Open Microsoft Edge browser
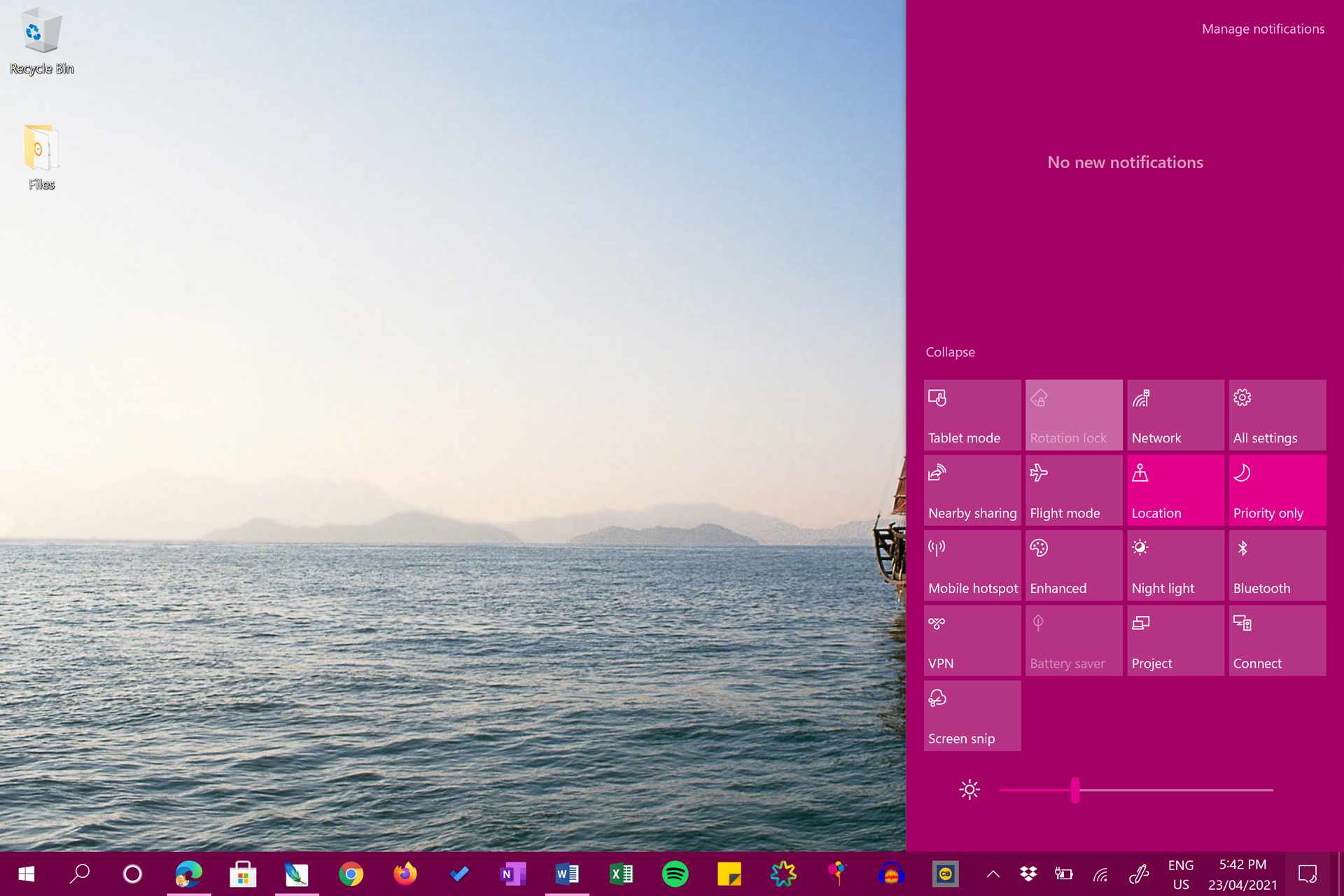 coord(189,873)
